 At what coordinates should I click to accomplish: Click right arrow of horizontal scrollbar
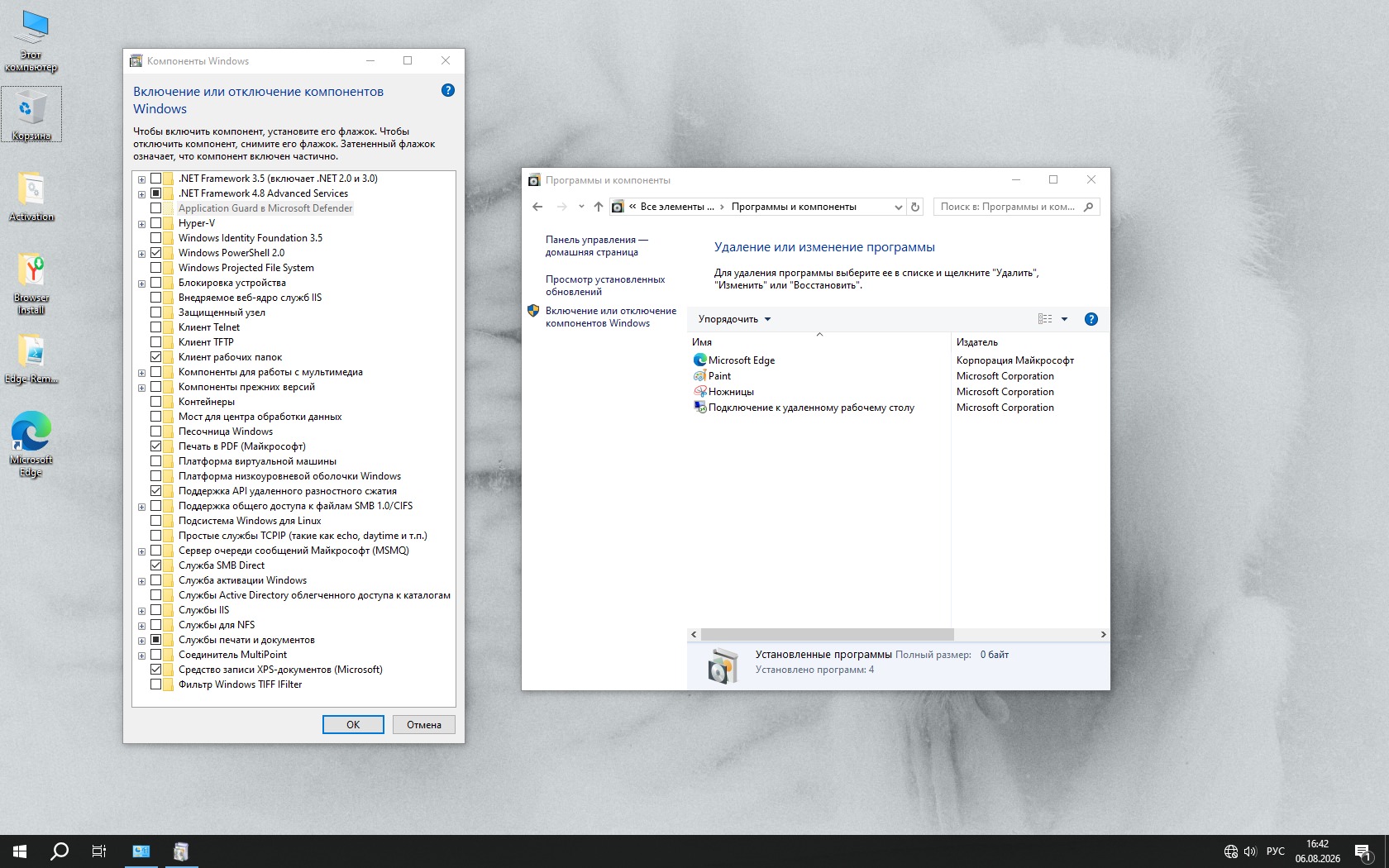pos(1103,635)
